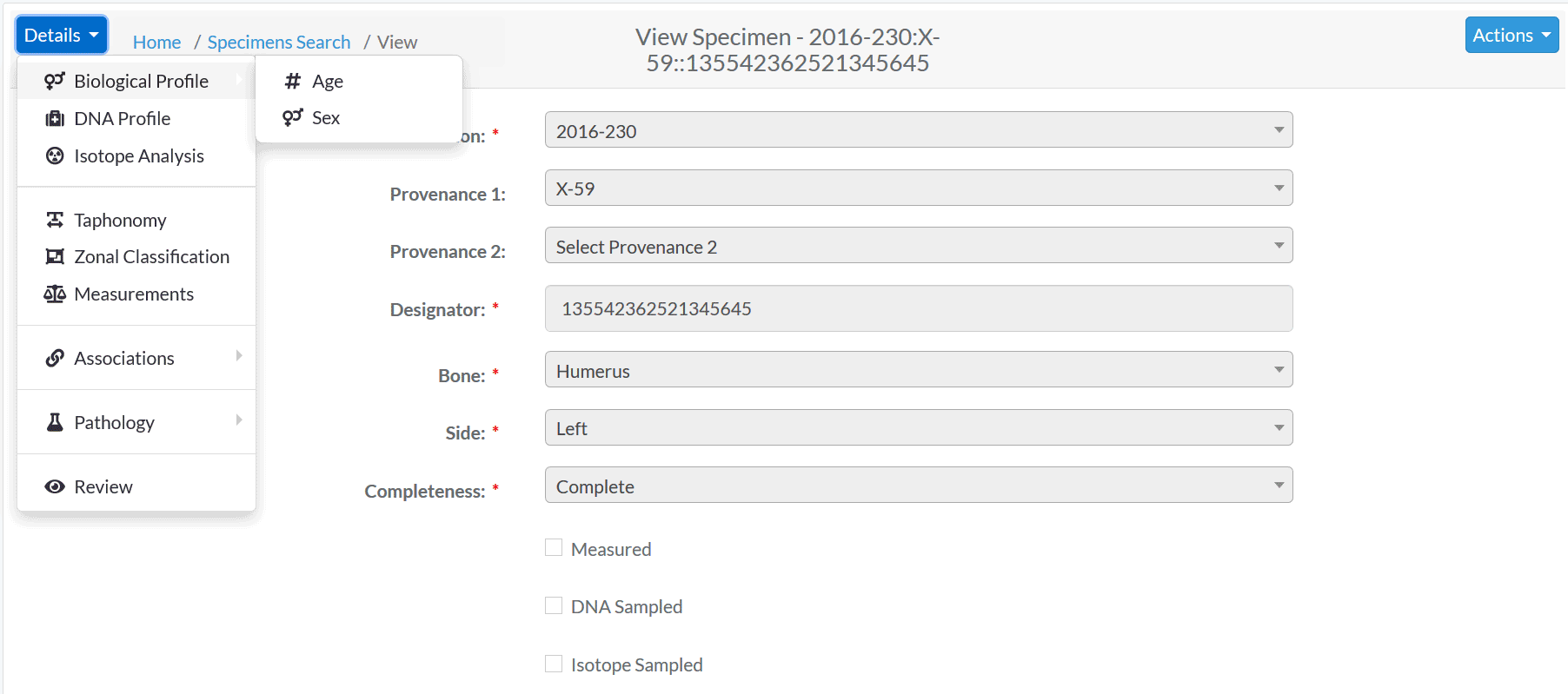Viewport: 1568px width, 694px height.
Task: Click the Taphonomy icon
Action: coord(55,220)
